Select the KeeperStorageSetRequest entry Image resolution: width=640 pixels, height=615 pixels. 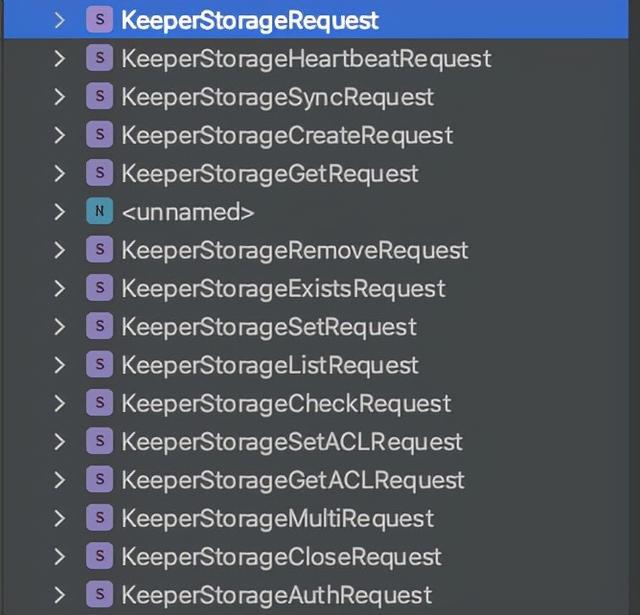269,327
